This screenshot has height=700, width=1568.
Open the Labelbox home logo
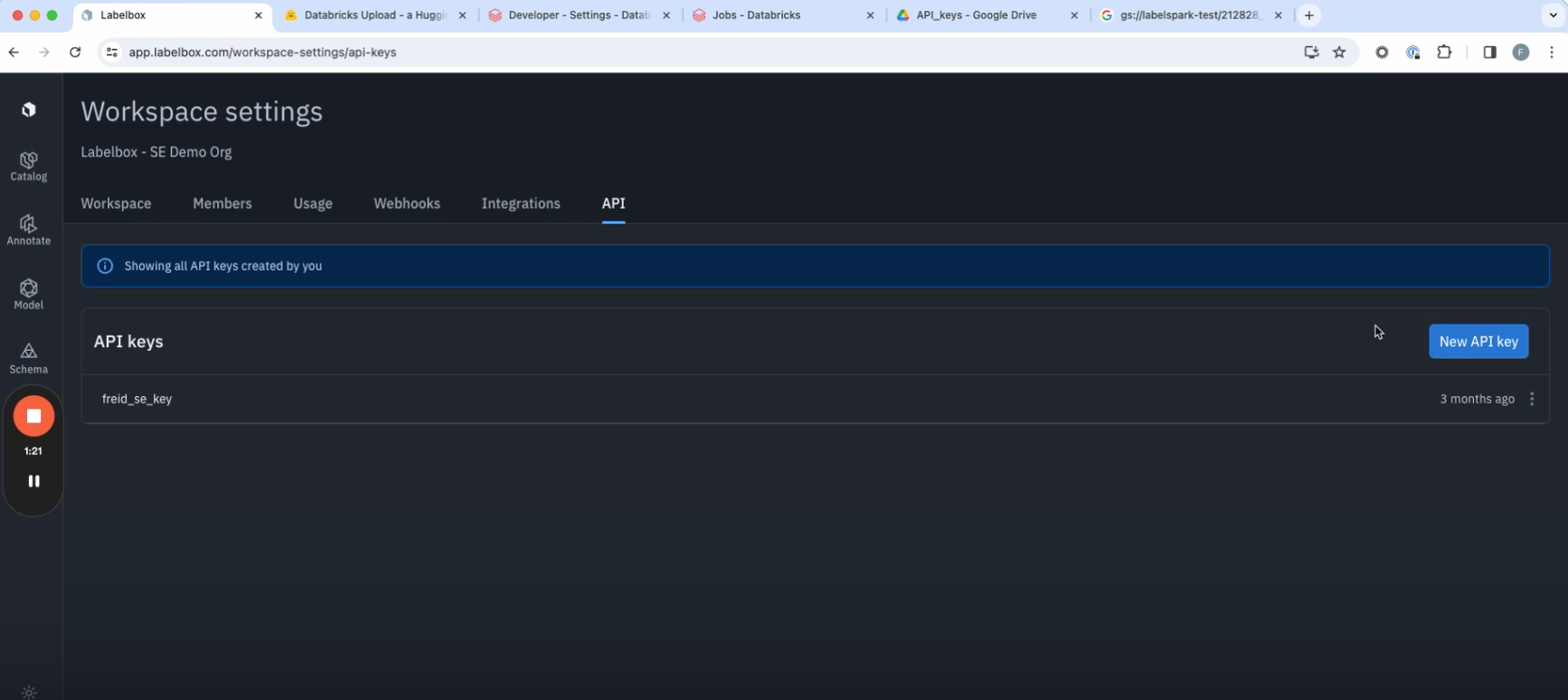[29, 109]
